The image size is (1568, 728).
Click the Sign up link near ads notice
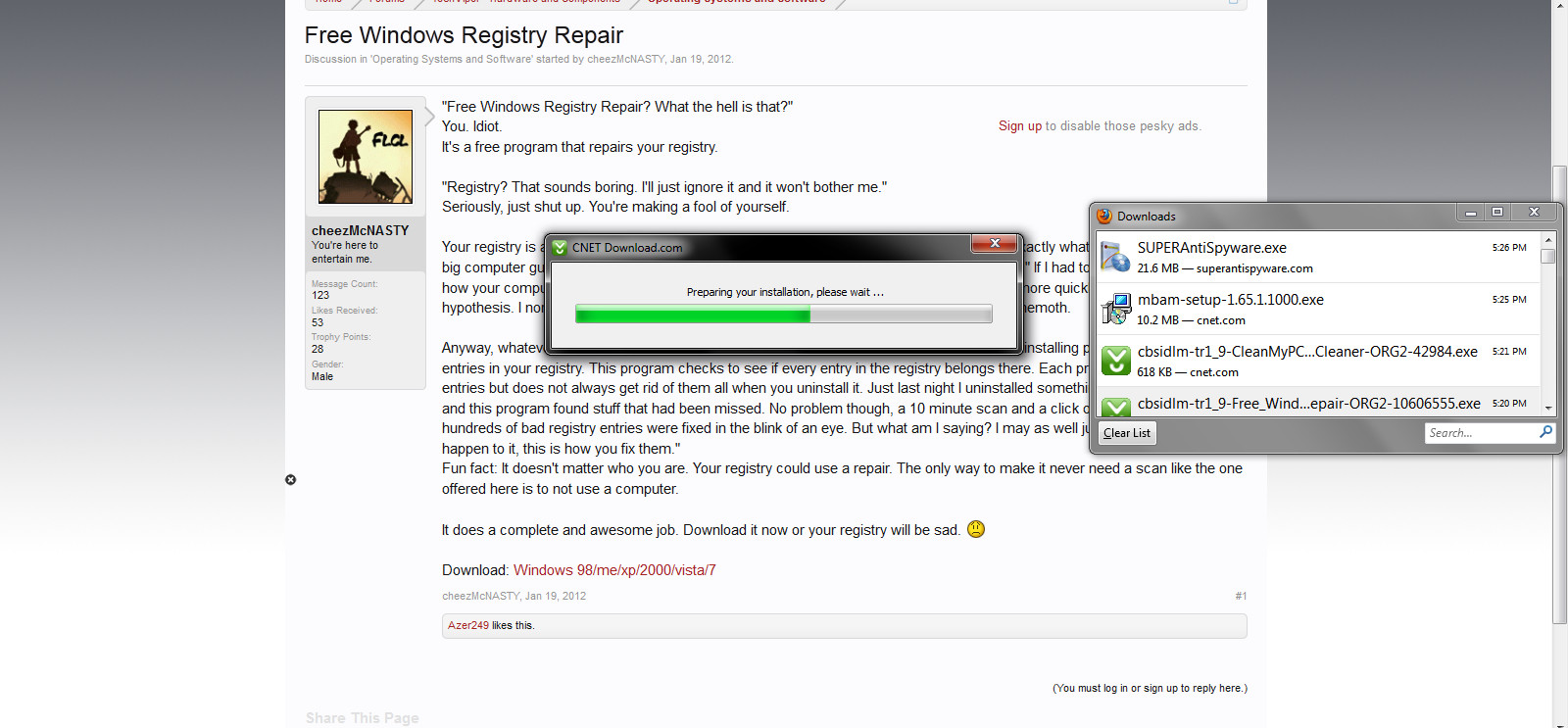point(1020,125)
